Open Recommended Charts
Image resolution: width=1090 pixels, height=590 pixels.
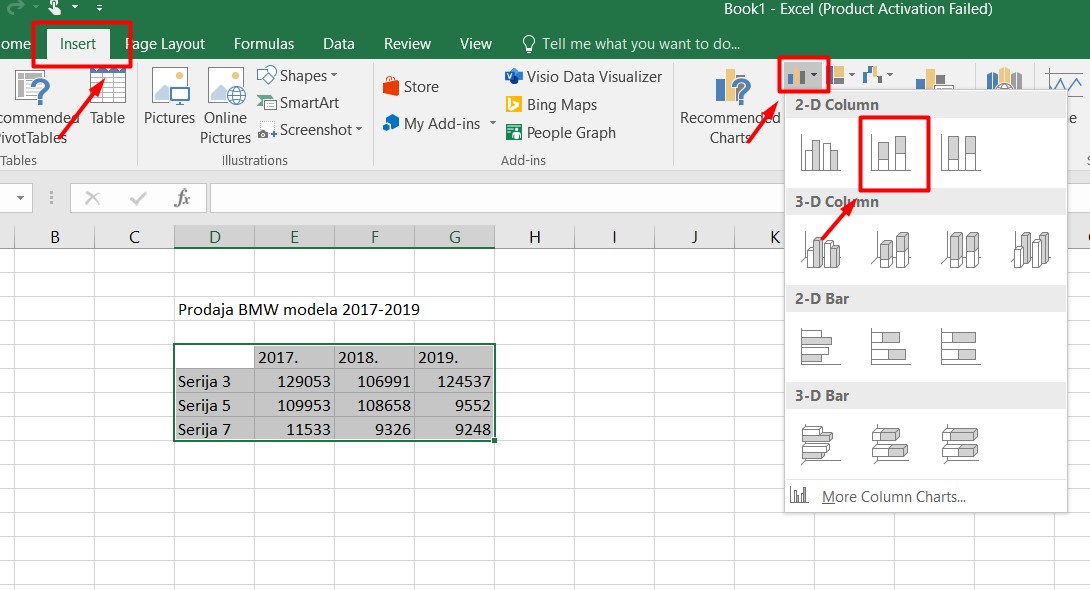click(730, 106)
